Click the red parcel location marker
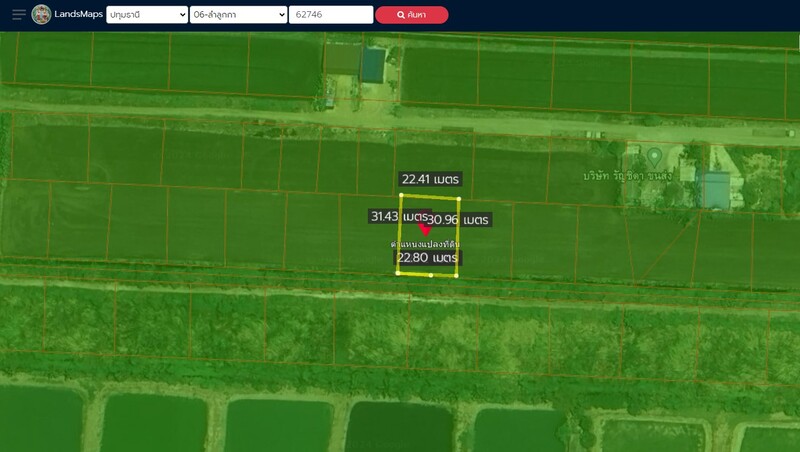Screen dimensions: 800x452 pyautogui.click(x=424, y=229)
